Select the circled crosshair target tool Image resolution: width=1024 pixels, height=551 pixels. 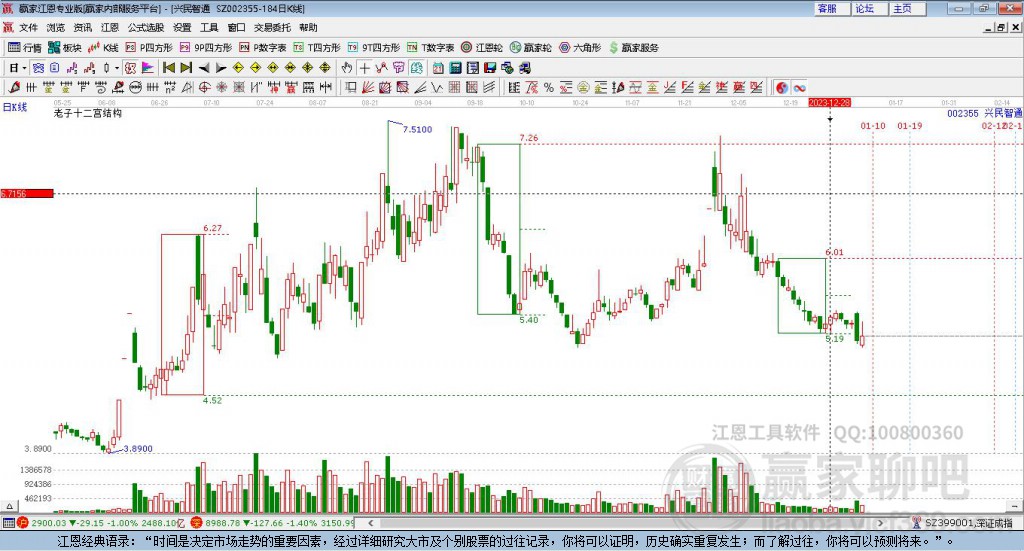[204, 87]
